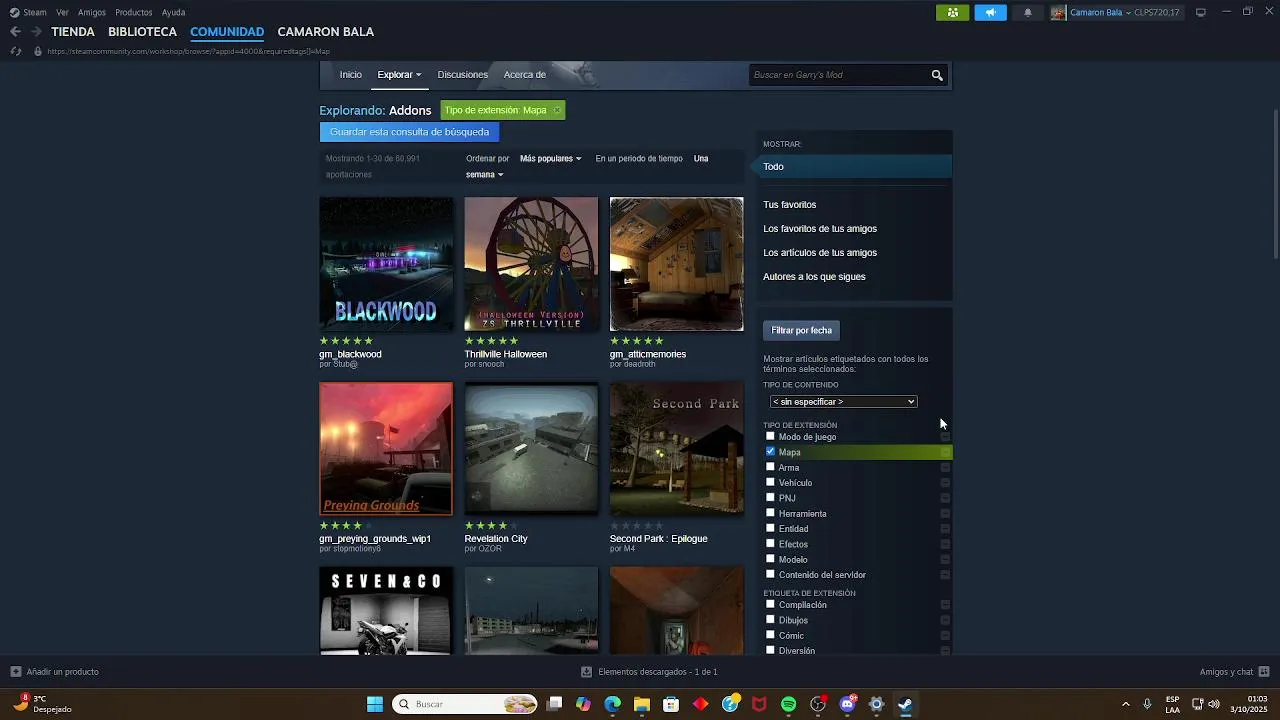The width and height of the screenshot is (1280, 720).
Task: Open the Explorar dropdown menu
Action: (399, 75)
